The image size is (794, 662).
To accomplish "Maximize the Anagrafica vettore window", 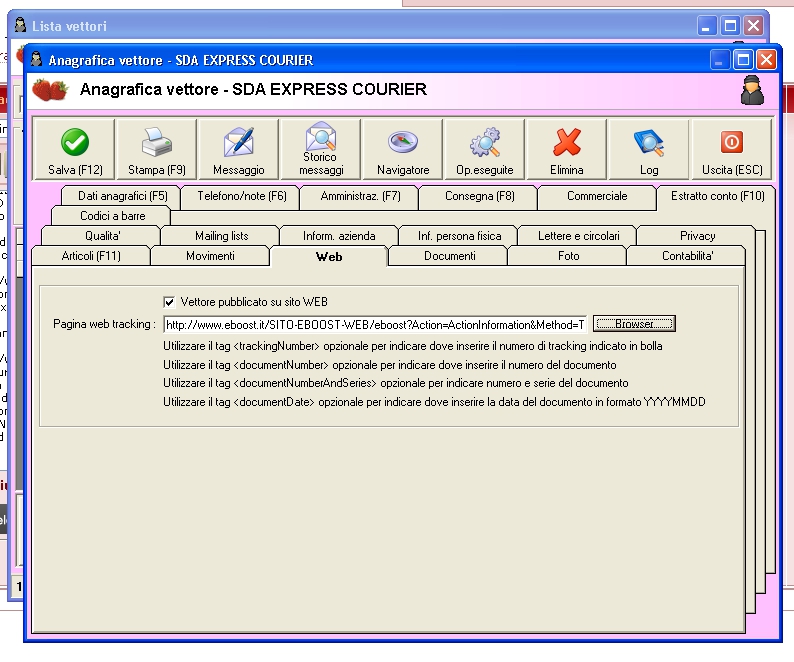I will point(743,60).
